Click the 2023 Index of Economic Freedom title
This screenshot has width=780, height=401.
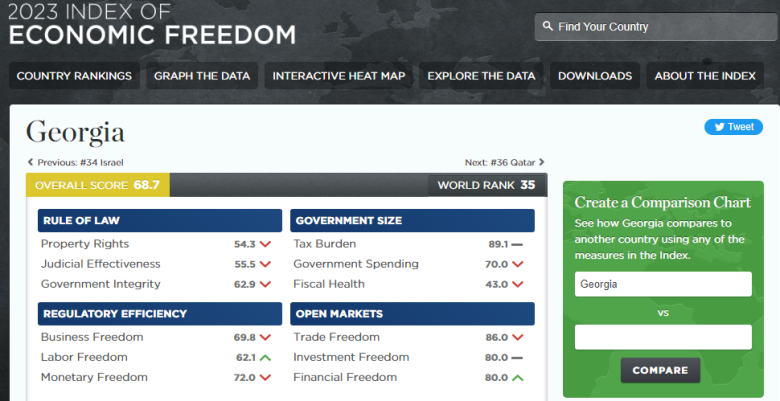coord(152,25)
